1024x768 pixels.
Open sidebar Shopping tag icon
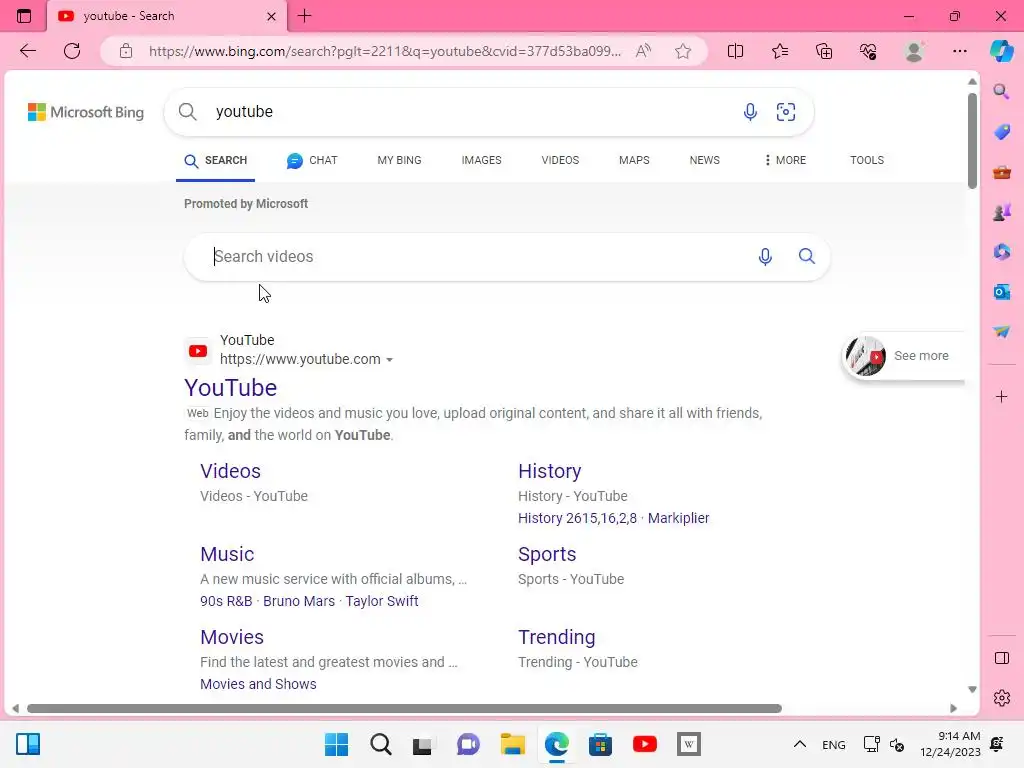[x=1002, y=132]
